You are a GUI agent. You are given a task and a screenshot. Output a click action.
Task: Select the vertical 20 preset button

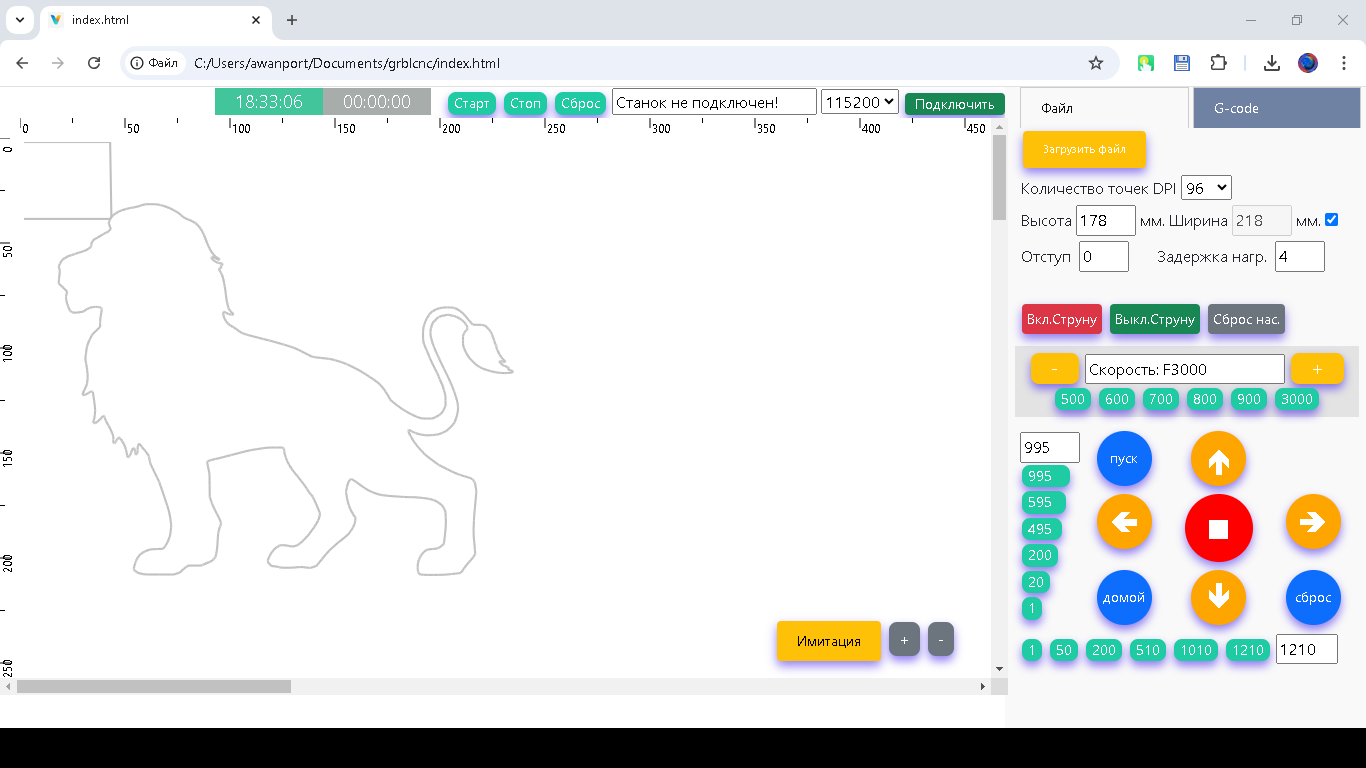[1036, 582]
